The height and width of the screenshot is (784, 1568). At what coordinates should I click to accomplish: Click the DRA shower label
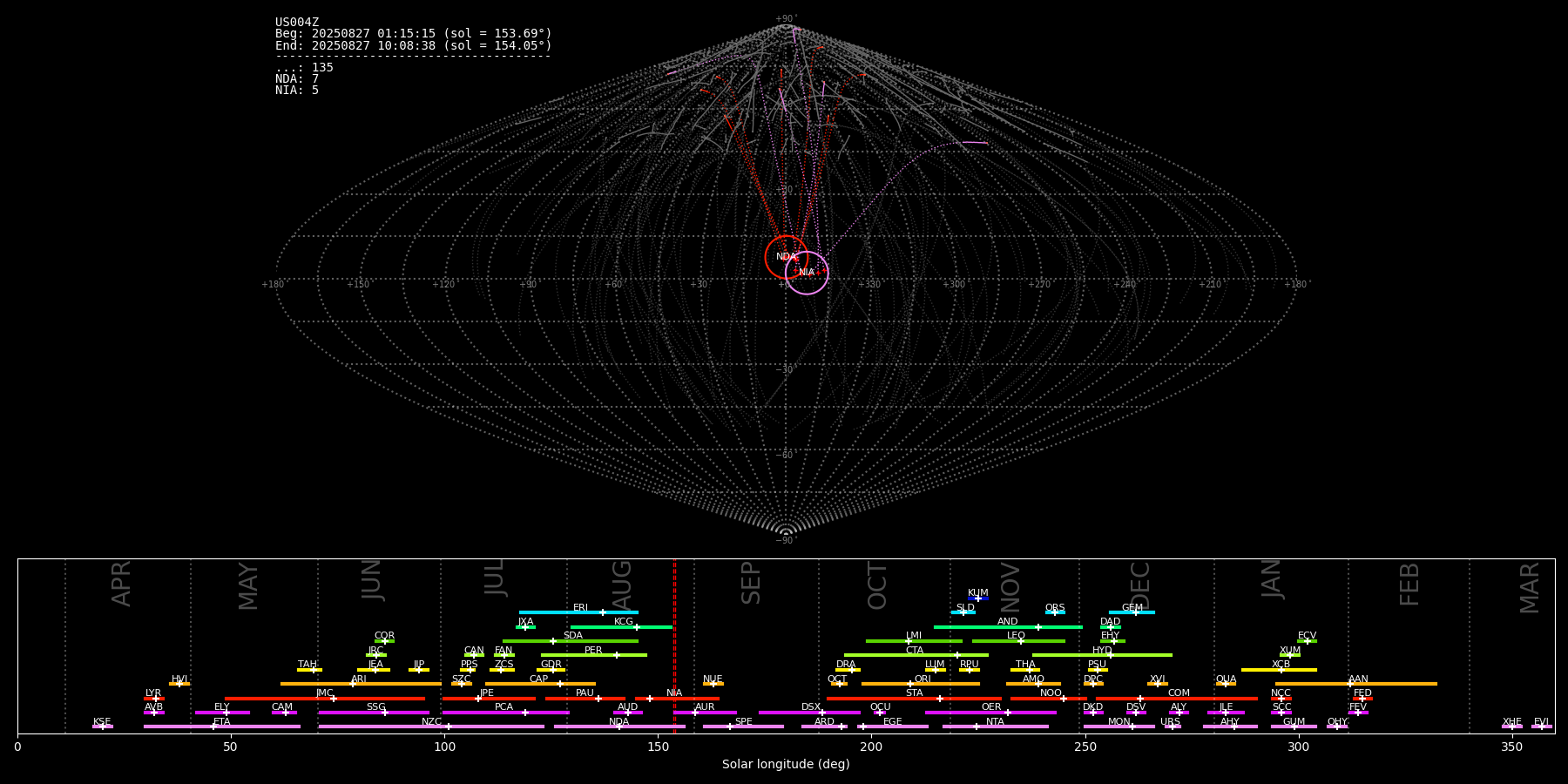846,665
